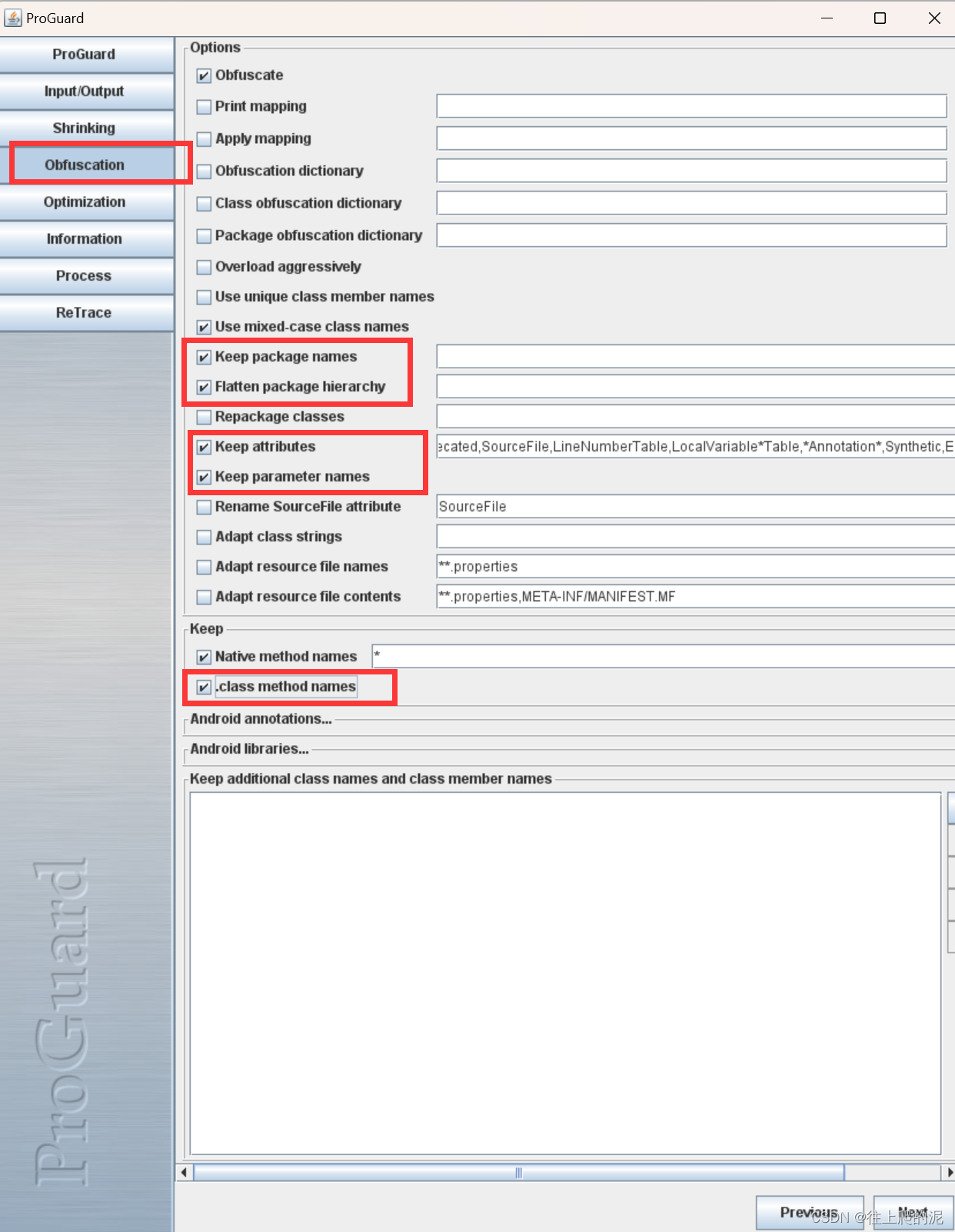Focus the Class obfuscation dictionary field
The width and height of the screenshot is (955, 1232).
691,203
